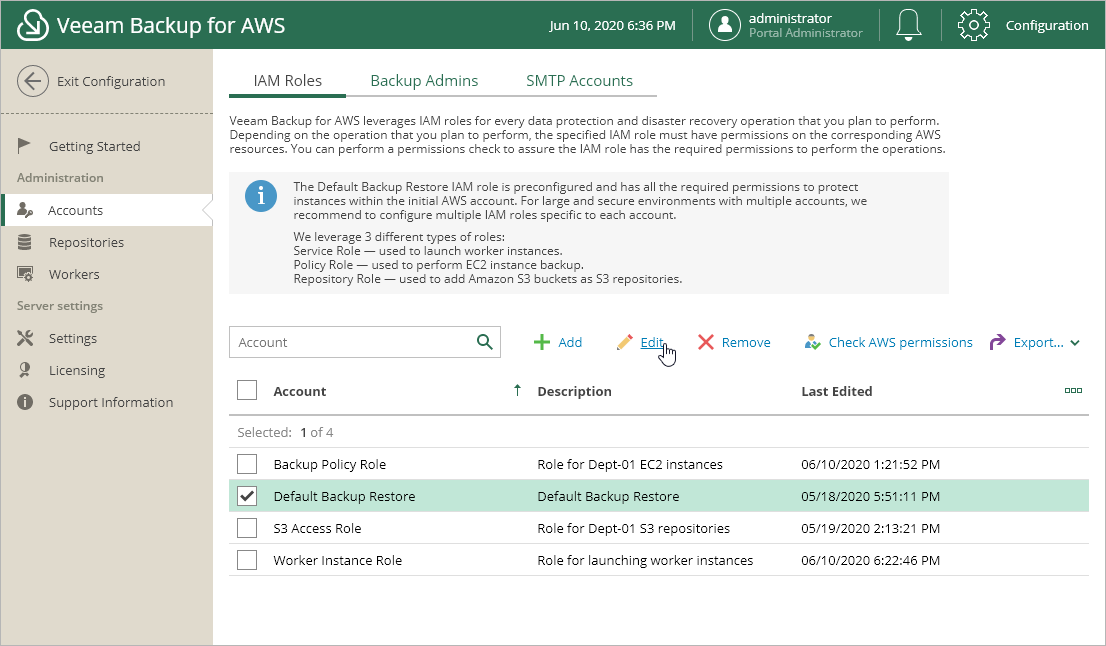Screen dimensions: 1106x646
Task: Click the Description column header
Action: coord(574,391)
